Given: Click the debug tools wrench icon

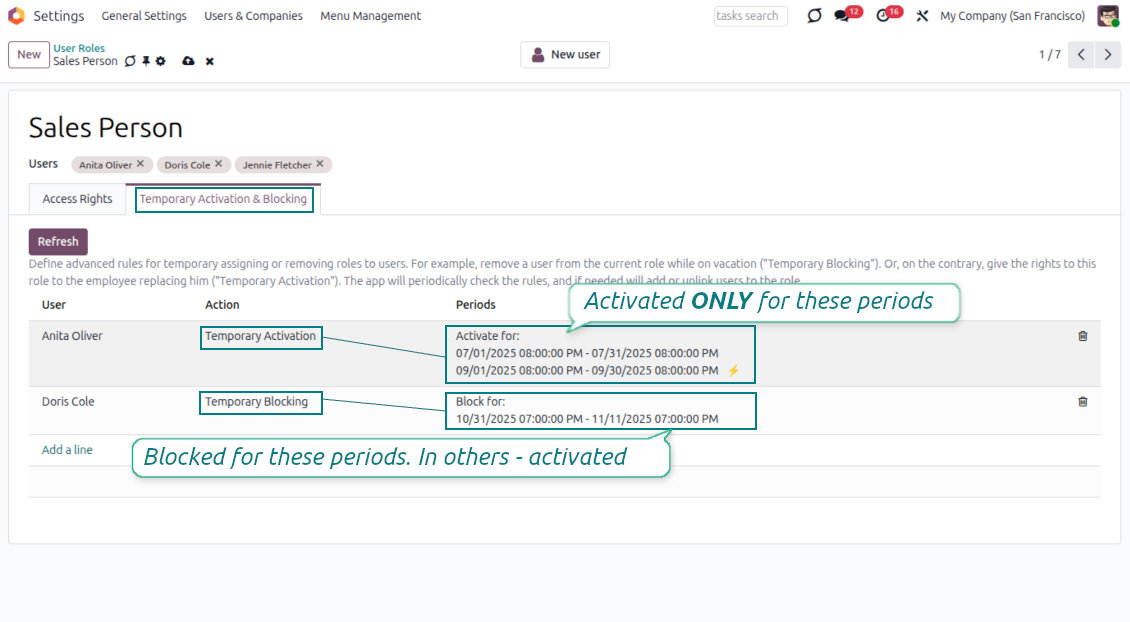Looking at the screenshot, I should [x=922, y=16].
